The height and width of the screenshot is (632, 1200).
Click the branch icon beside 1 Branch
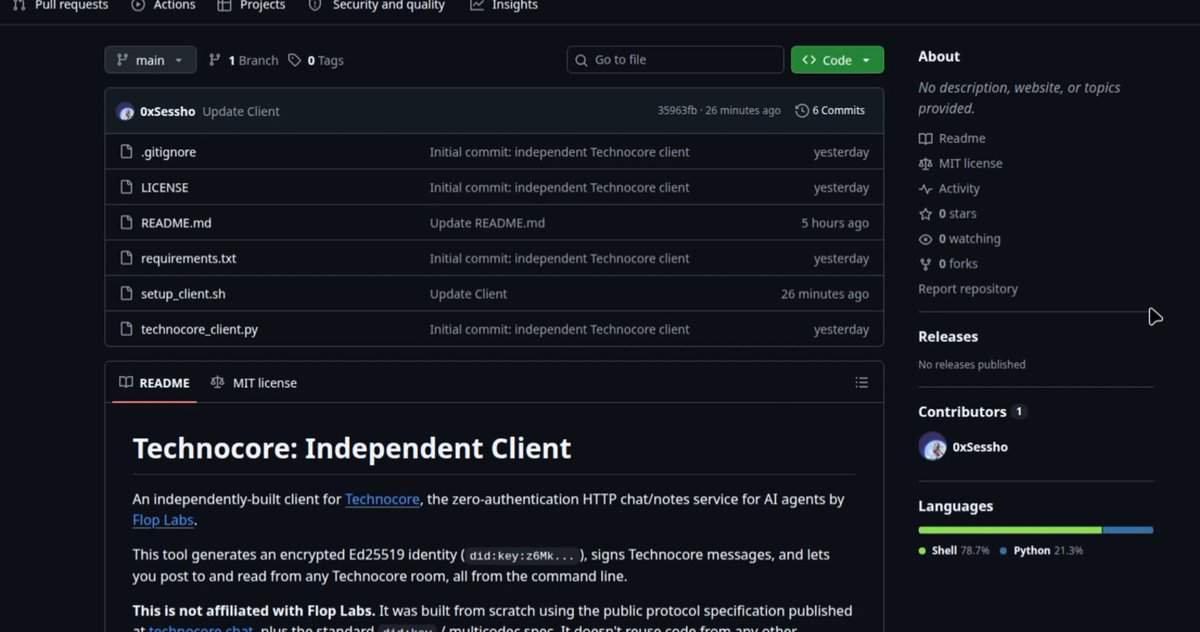[214, 60]
